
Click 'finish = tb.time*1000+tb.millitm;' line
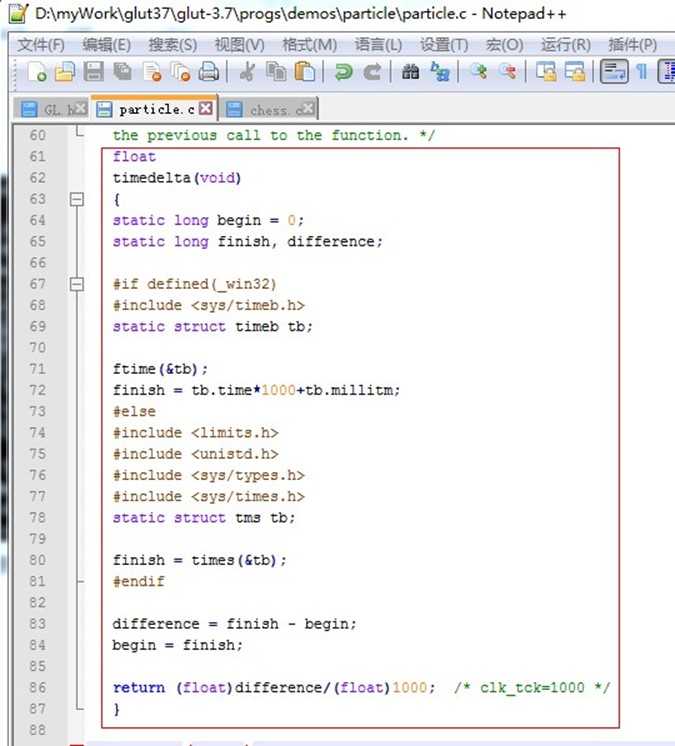coord(256,390)
